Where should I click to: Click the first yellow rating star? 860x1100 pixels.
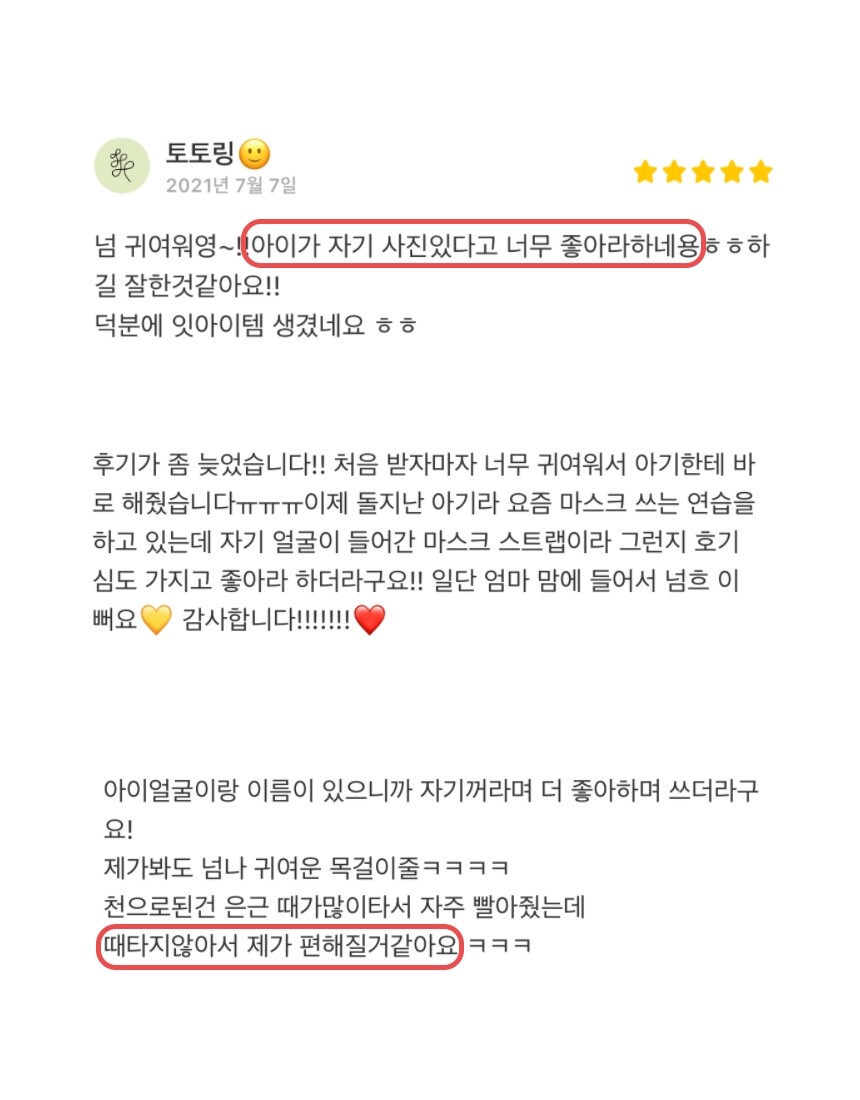[645, 171]
